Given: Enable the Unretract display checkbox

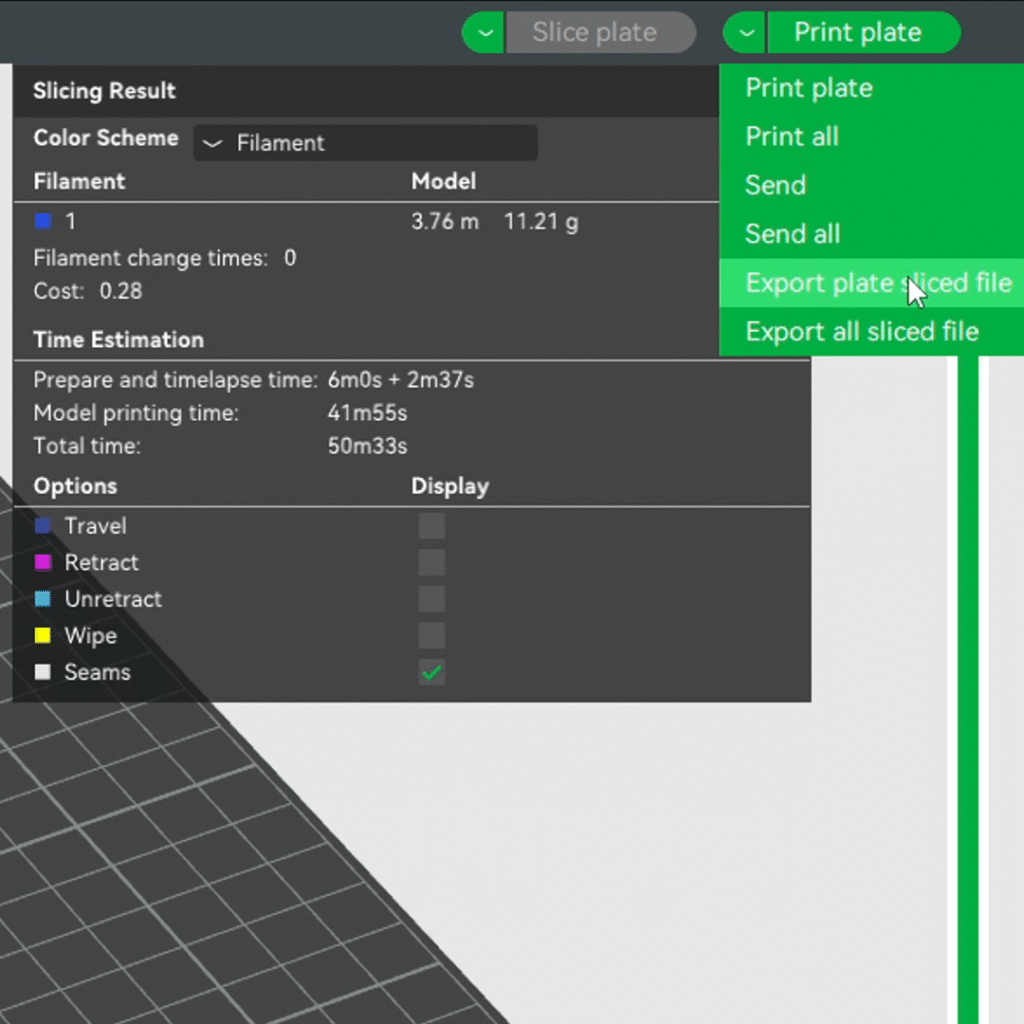Looking at the screenshot, I should coord(431,599).
